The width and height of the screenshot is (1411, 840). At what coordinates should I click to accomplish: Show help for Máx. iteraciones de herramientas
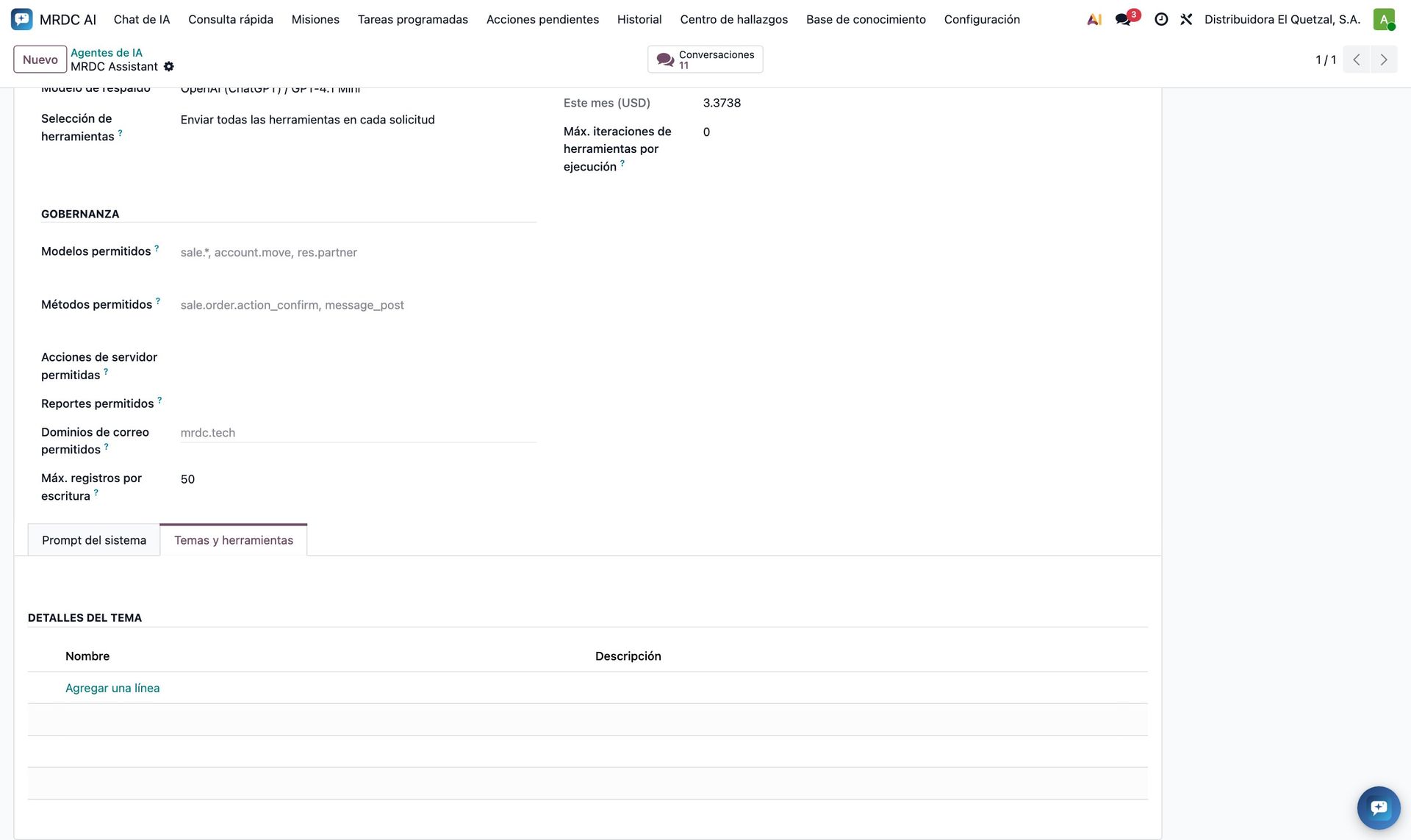pyautogui.click(x=622, y=163)
